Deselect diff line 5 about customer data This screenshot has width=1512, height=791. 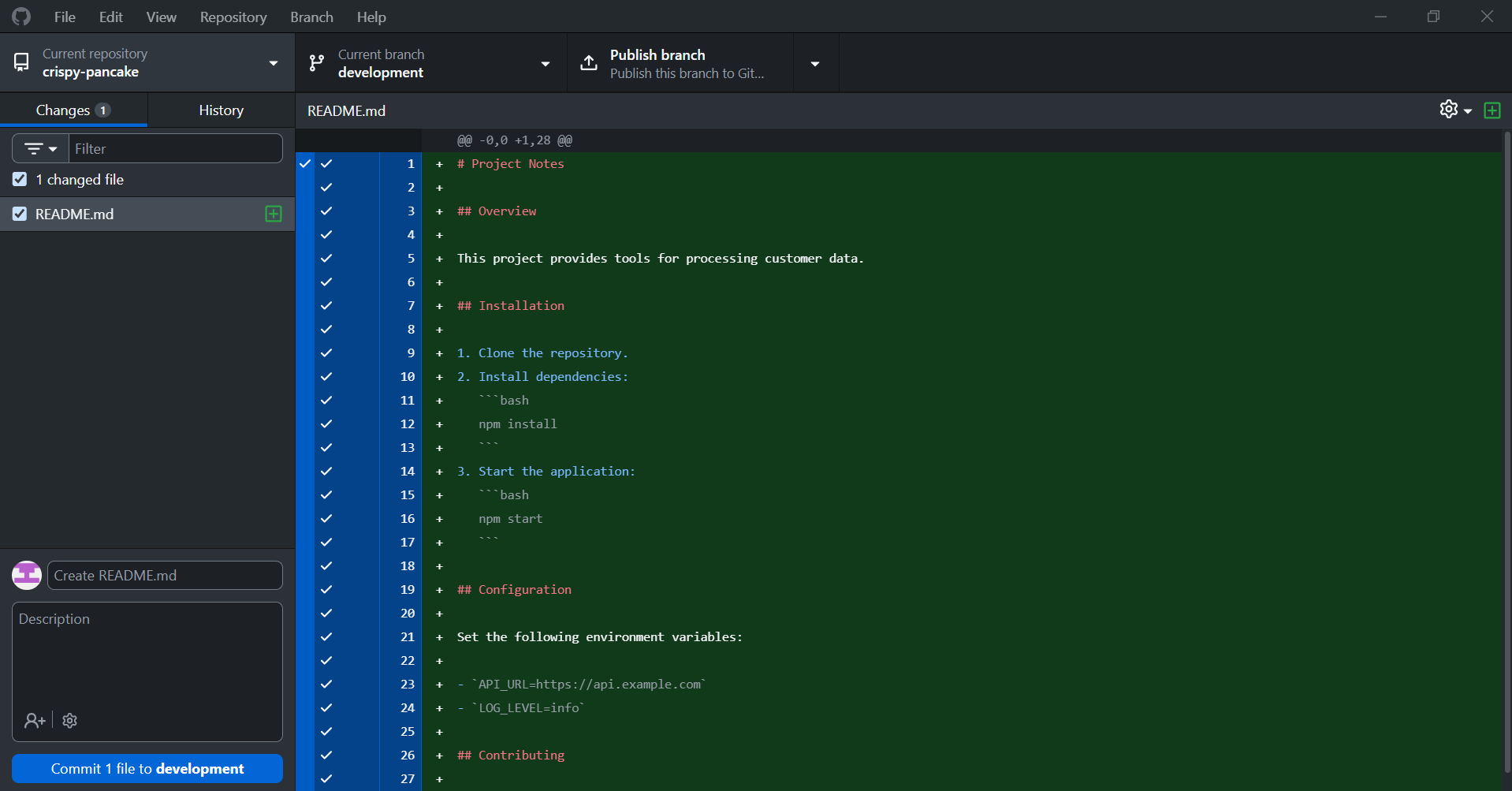coord(326,258)
